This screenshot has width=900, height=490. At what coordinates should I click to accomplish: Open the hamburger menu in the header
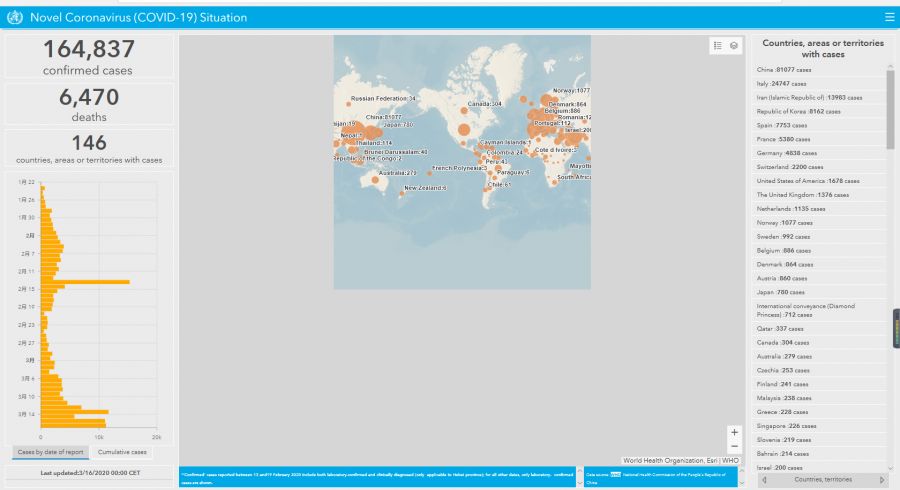pyautogui.click(x=889, y=17)
